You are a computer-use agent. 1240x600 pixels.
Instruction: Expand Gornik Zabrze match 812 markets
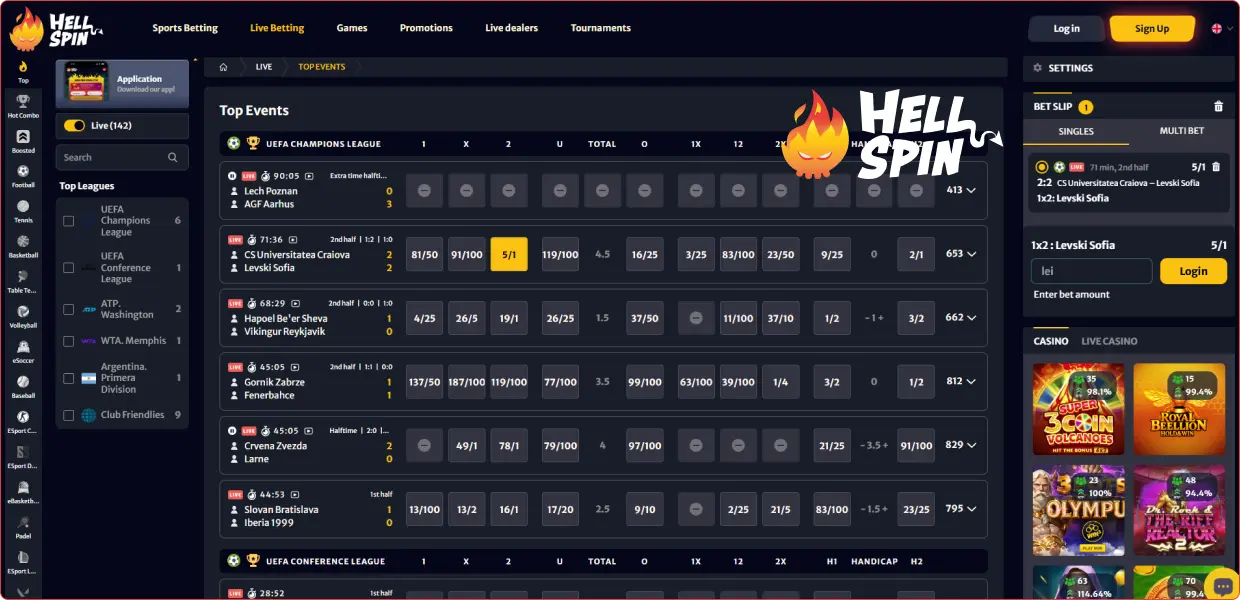(x=960, y=381)
